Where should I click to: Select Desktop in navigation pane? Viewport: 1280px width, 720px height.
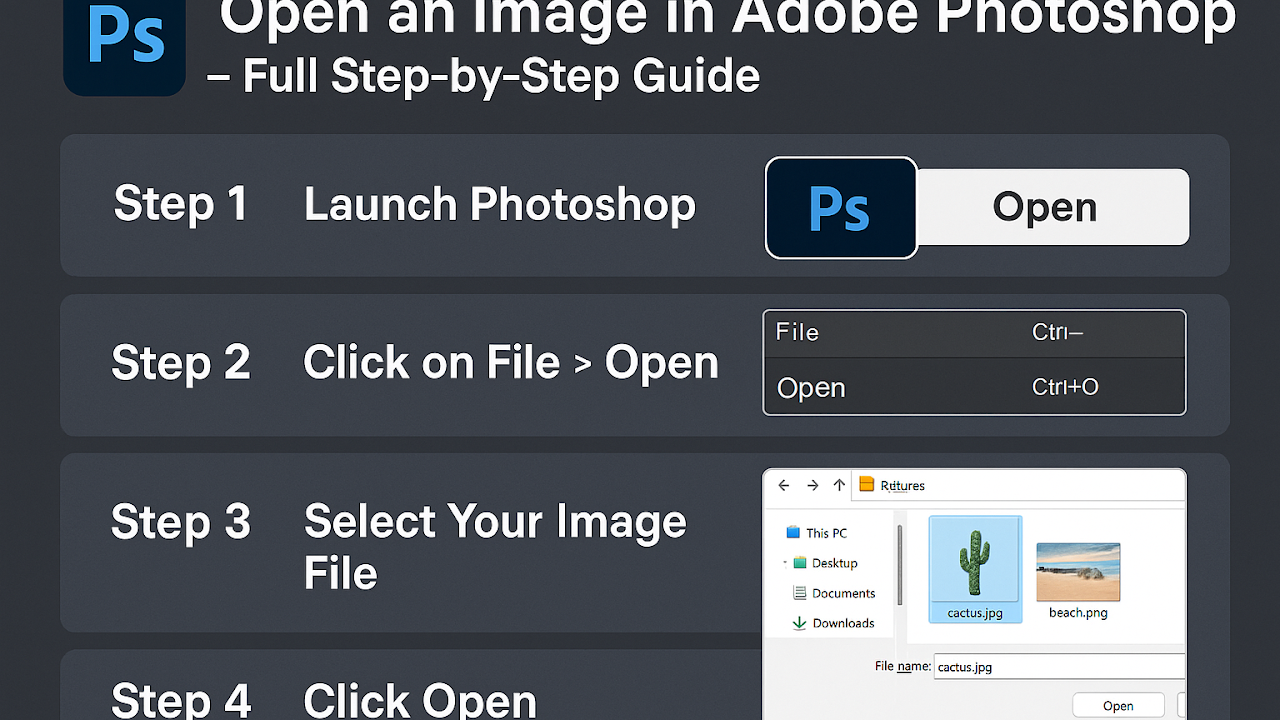point(826,563)
